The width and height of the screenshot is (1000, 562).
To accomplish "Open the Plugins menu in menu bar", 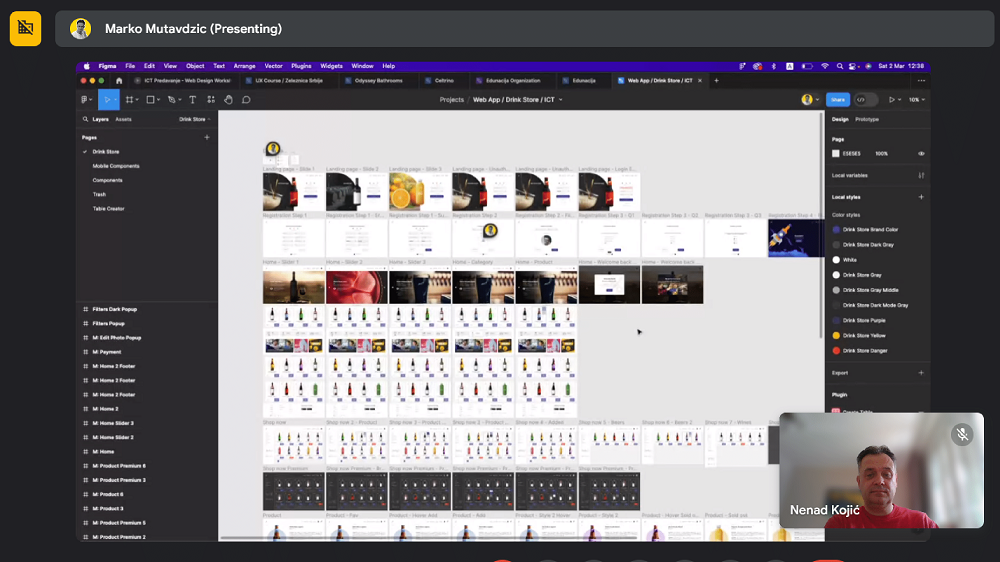I will click(301, 66).
